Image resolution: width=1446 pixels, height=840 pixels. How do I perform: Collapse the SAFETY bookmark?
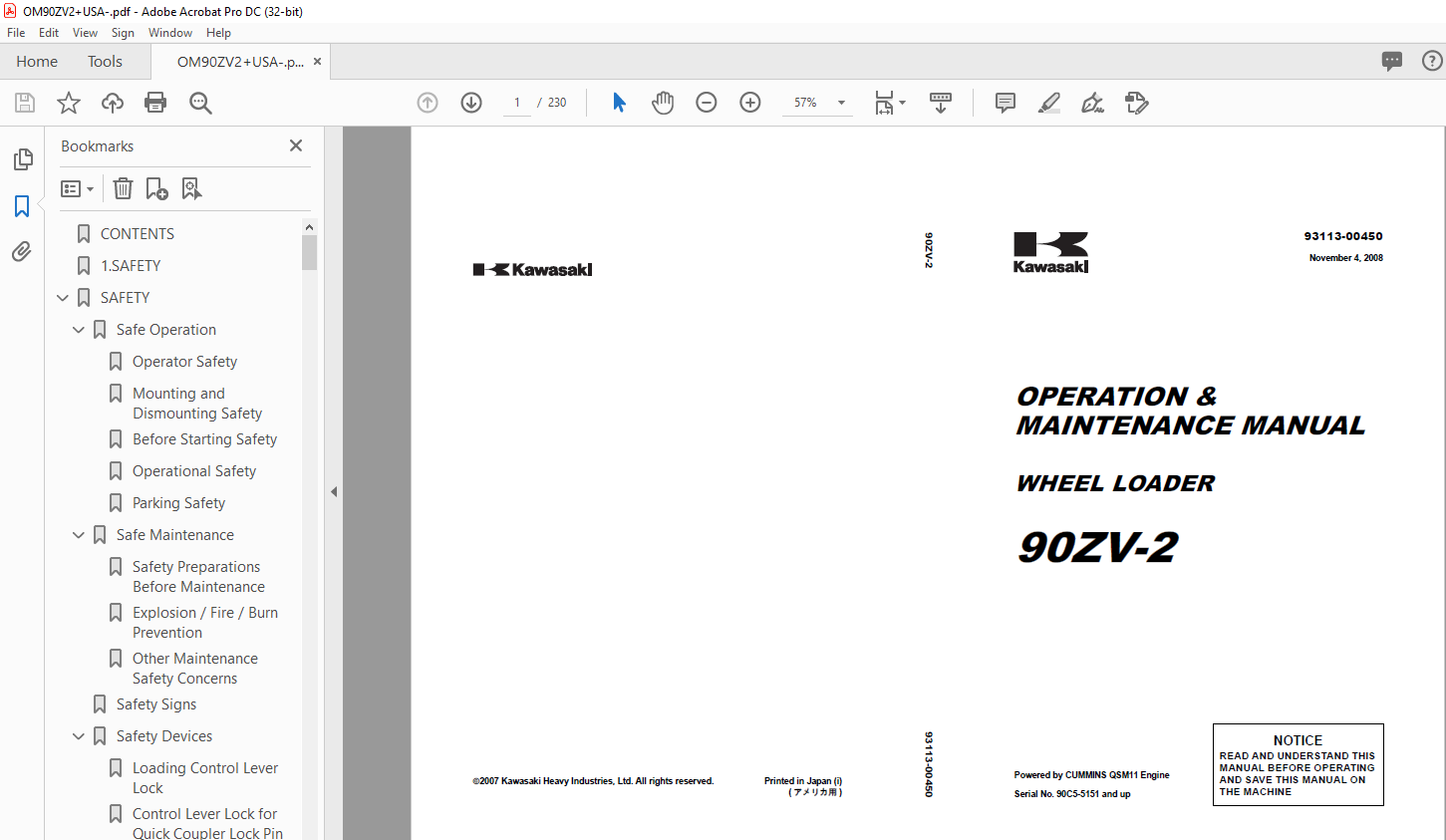63,298
